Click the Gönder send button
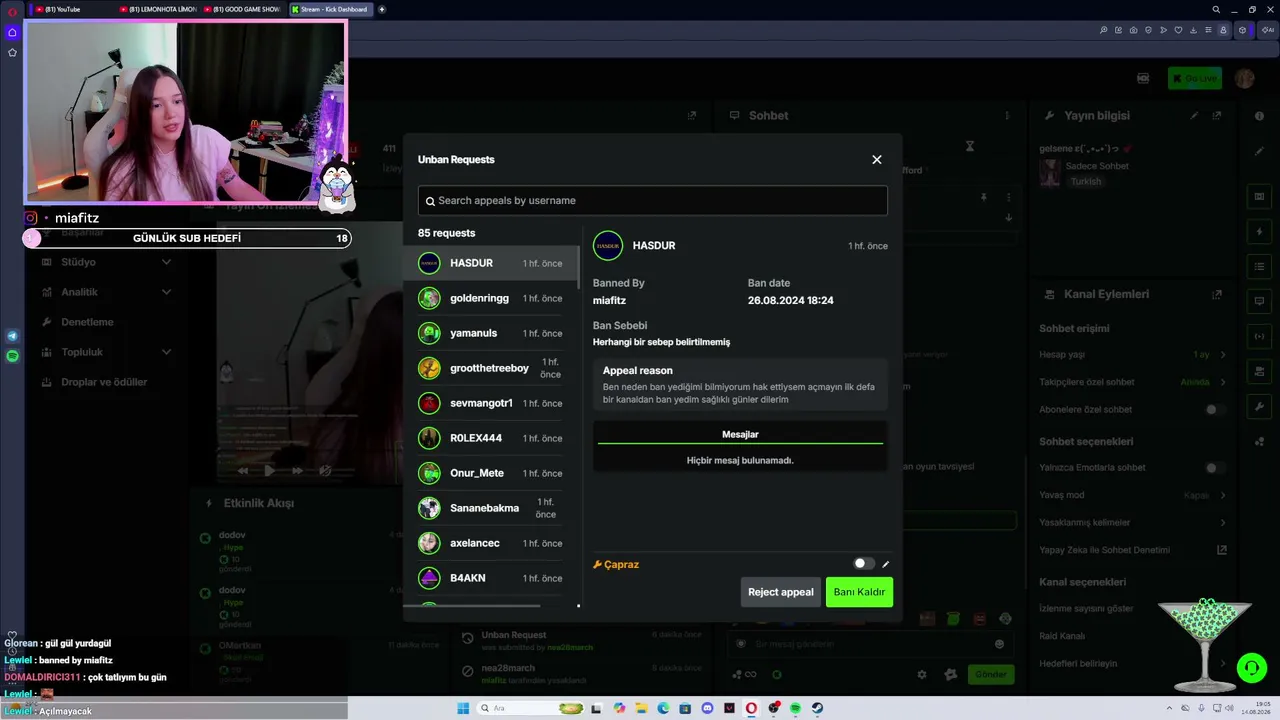This screenshot has height=720, width=1280. (991, 674)
